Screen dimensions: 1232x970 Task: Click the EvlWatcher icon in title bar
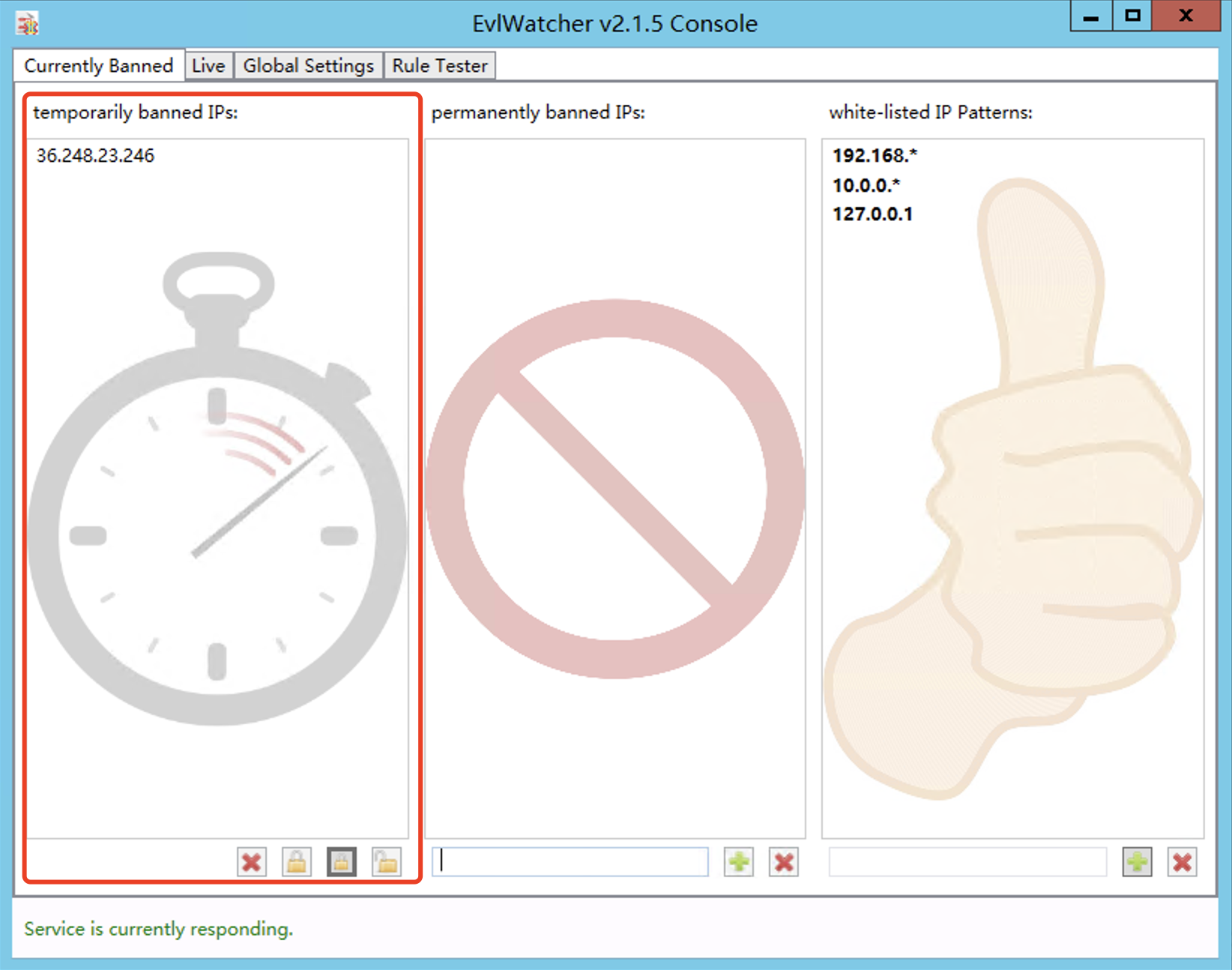28,24
